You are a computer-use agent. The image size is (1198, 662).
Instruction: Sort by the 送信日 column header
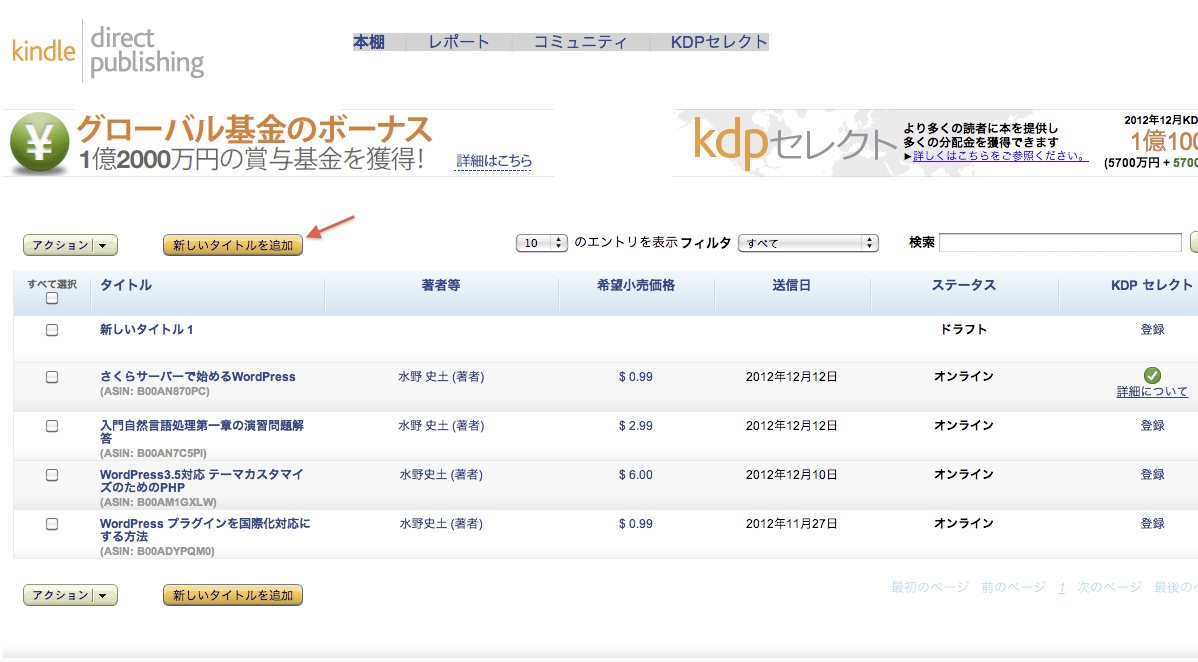click(792, 285)
